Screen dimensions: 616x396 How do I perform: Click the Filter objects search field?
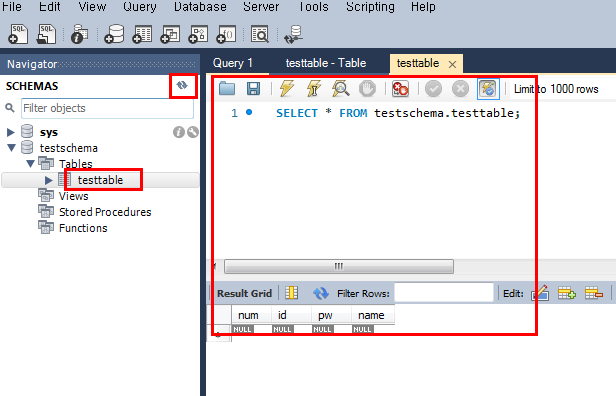(107, 108)
